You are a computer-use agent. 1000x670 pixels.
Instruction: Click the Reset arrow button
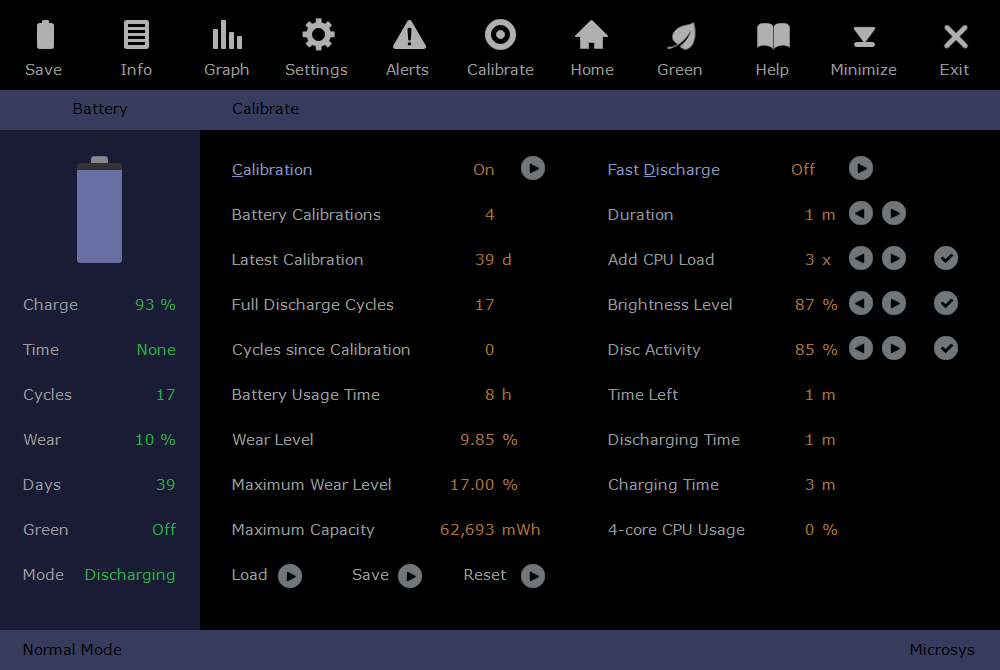point(533,576)
